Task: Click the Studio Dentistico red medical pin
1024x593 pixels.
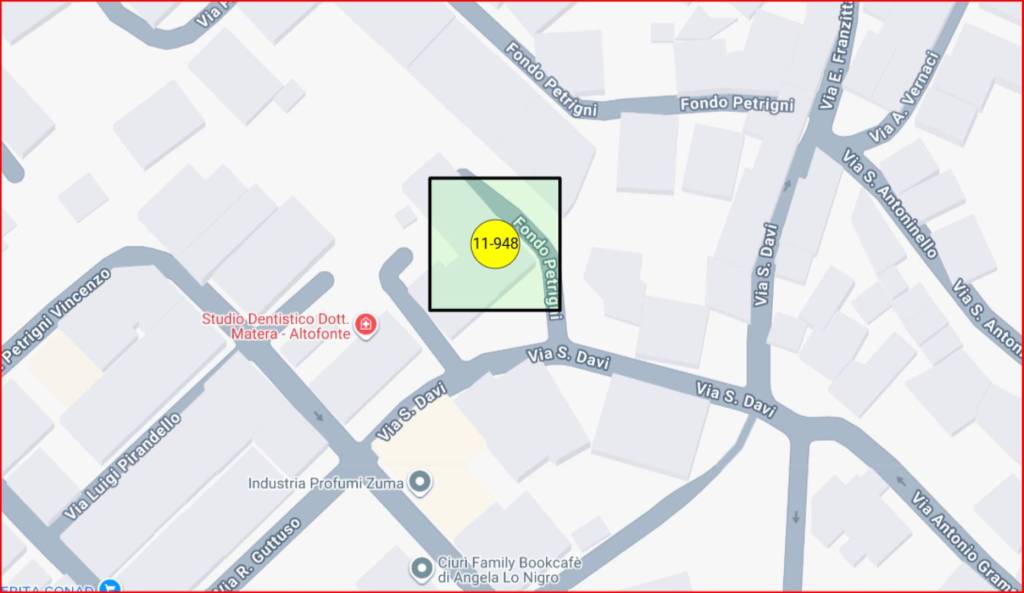Action: click(x=366, y=325)
